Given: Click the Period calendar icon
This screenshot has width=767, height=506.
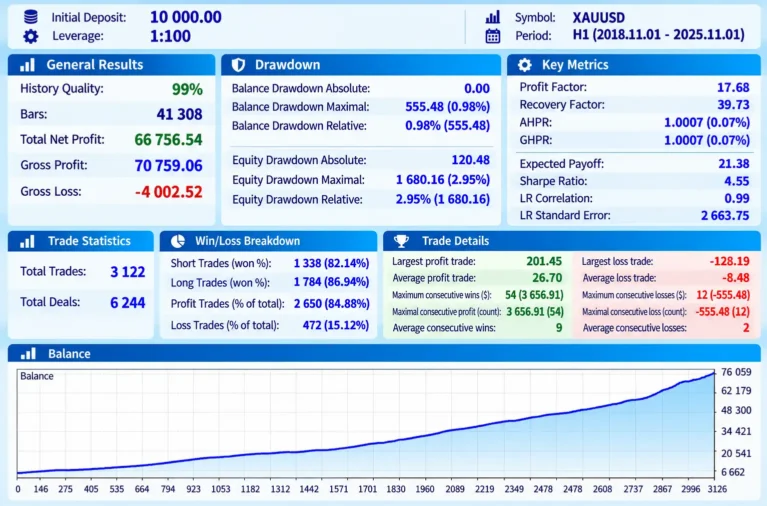Looking at the screenshot, I should click(x=493, y=36).
